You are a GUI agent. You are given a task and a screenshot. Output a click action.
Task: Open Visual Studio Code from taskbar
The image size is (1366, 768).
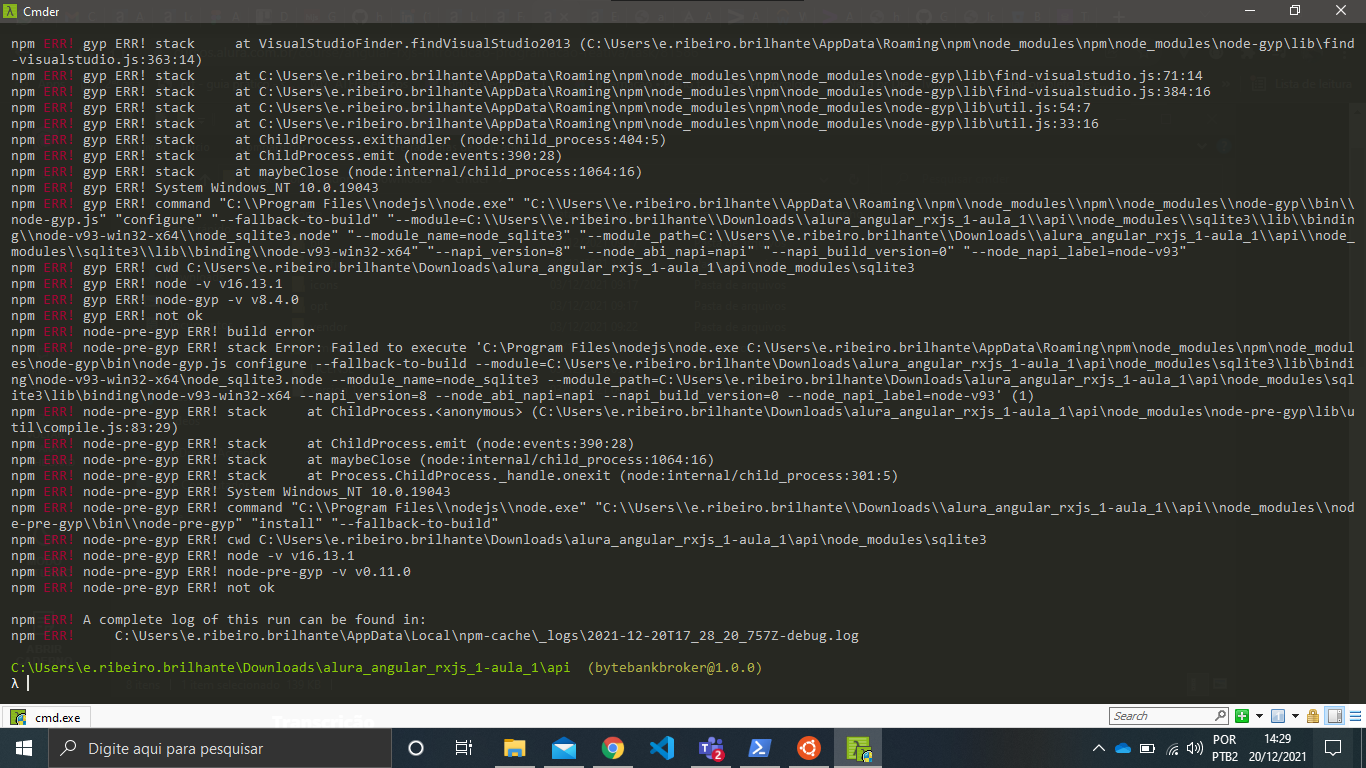(661, 748)
